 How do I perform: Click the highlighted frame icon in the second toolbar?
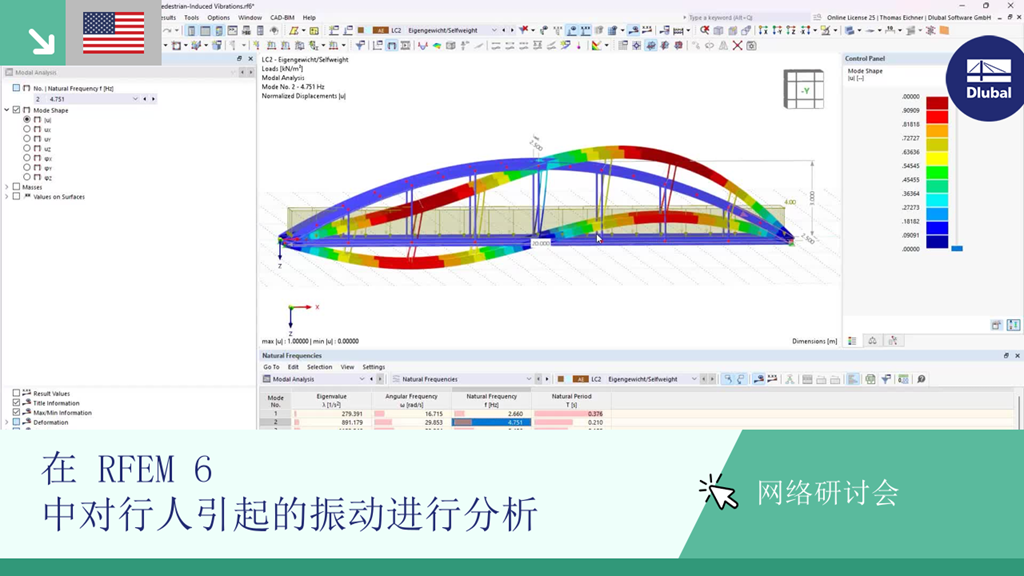391,46
